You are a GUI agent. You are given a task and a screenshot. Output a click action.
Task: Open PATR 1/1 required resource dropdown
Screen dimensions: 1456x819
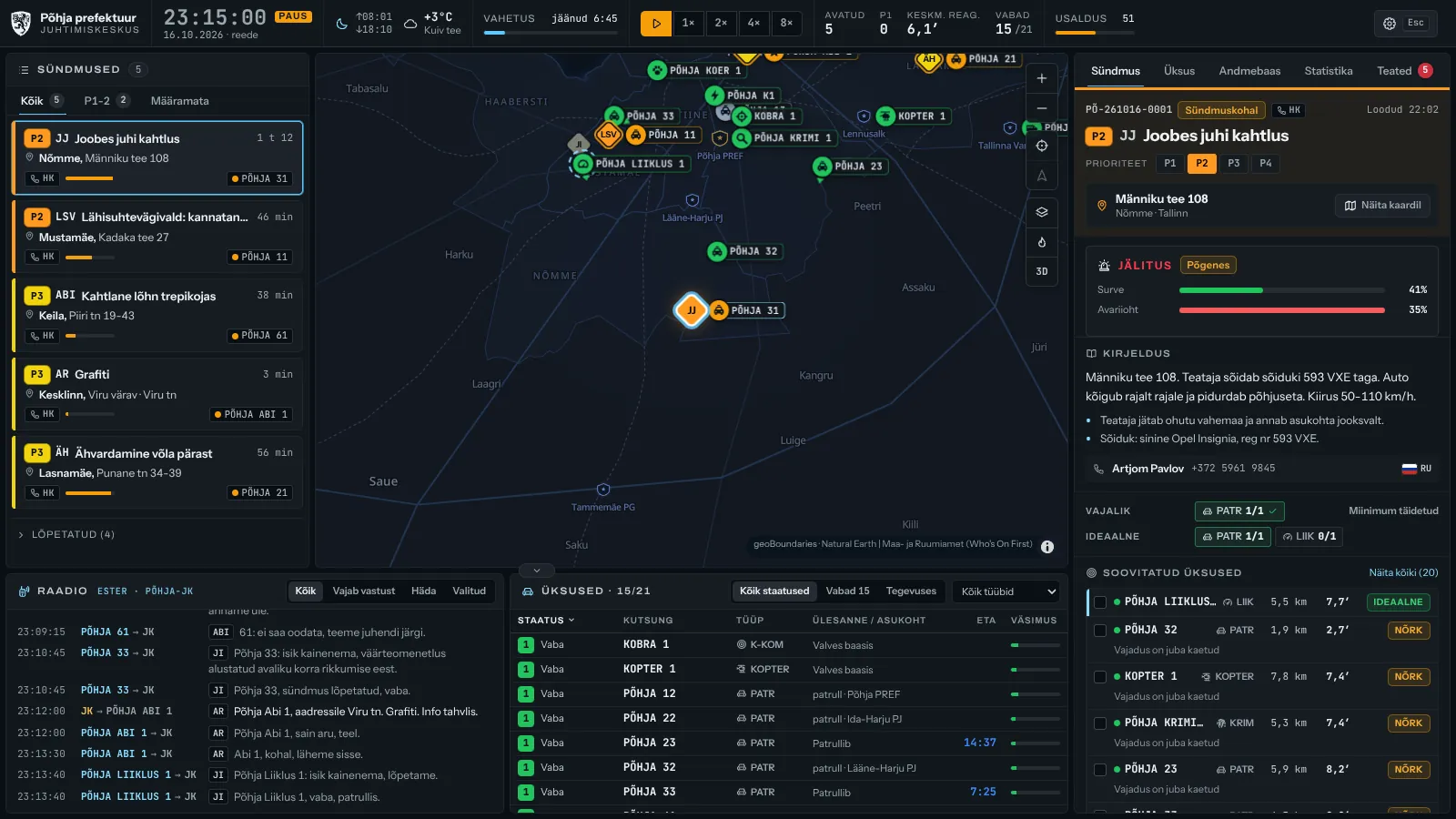point(1239,511)
